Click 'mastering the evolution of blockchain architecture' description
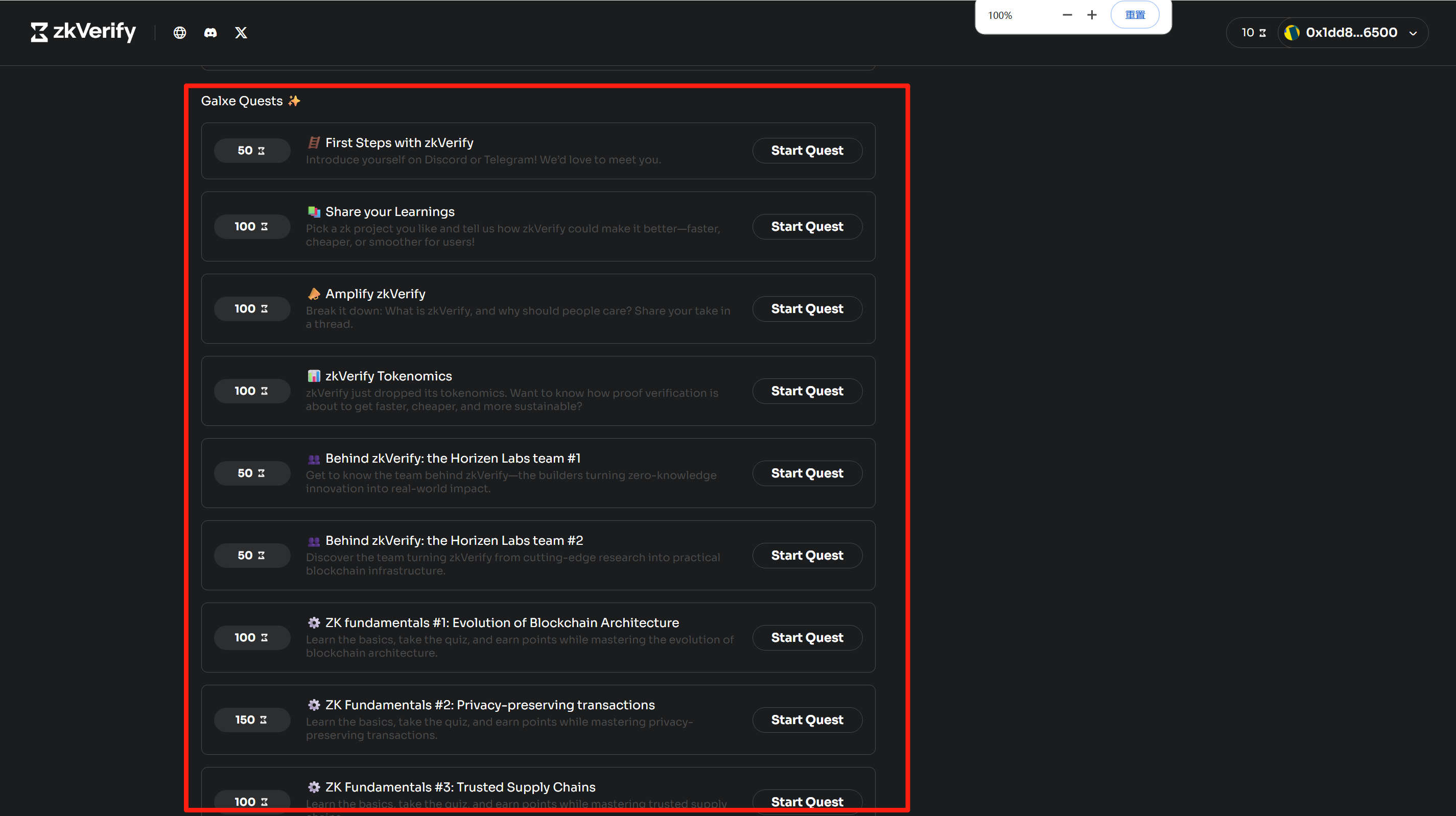This screenshot has height=816, width=1456. [520, 646]
